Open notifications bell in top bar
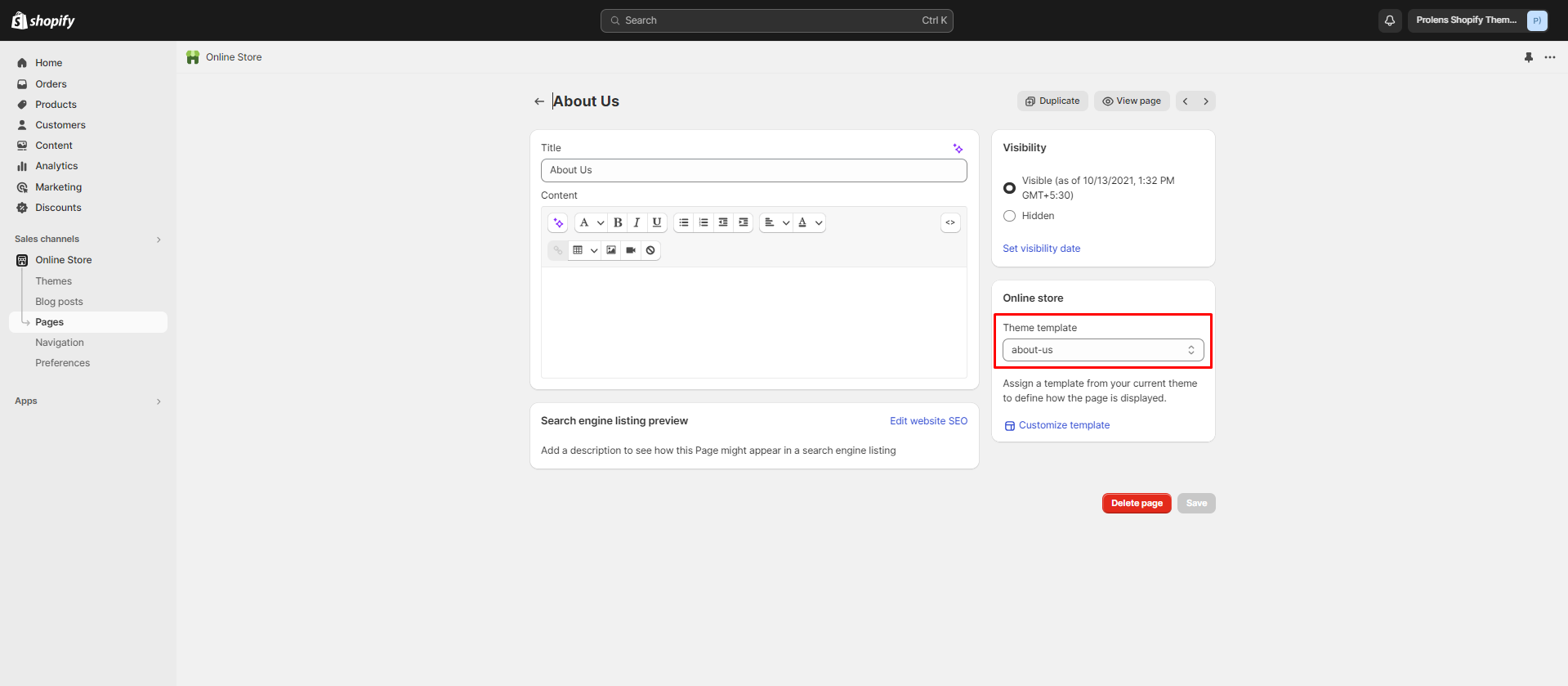 (x=1389, y=20)
